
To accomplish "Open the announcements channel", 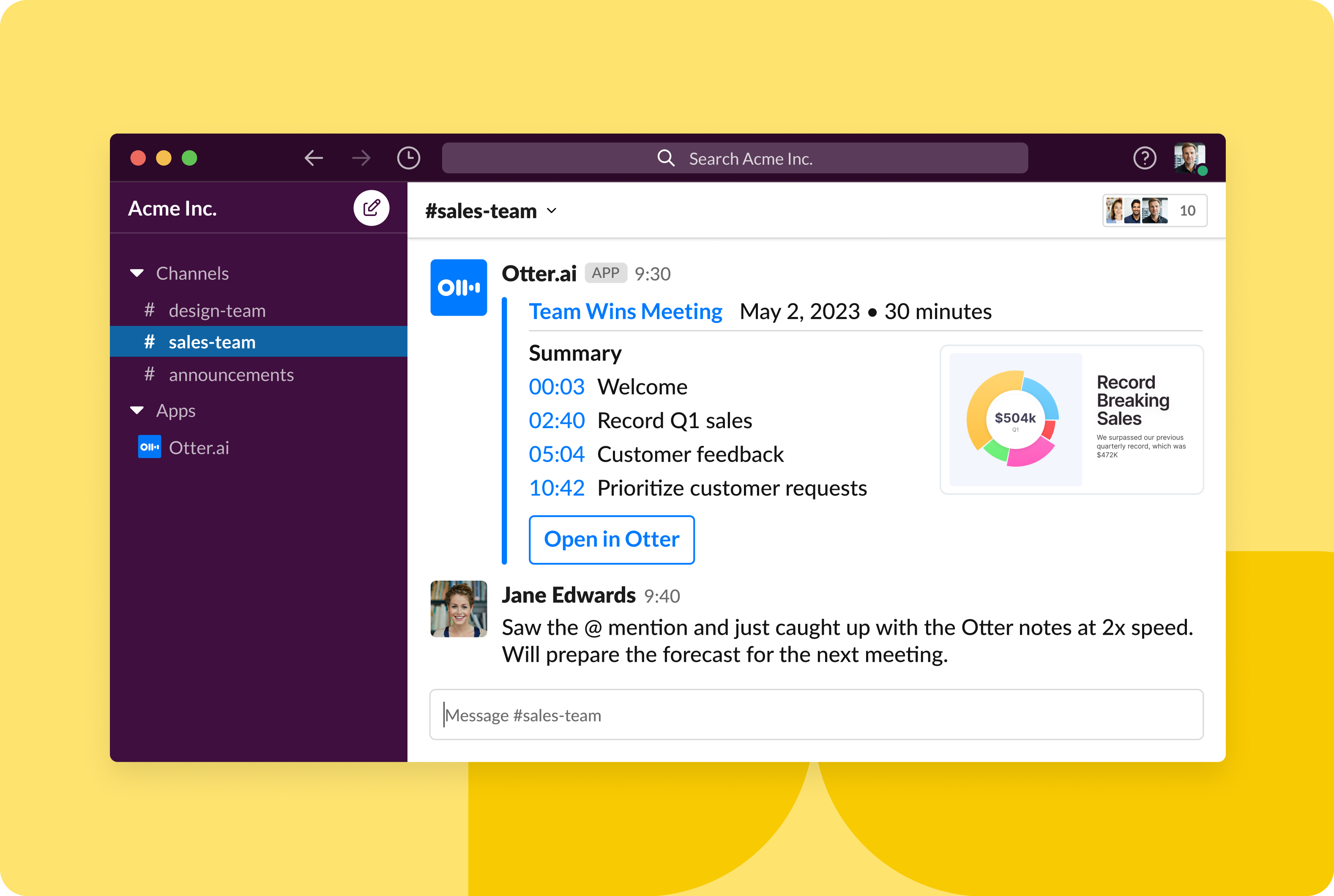I will 231,375.
